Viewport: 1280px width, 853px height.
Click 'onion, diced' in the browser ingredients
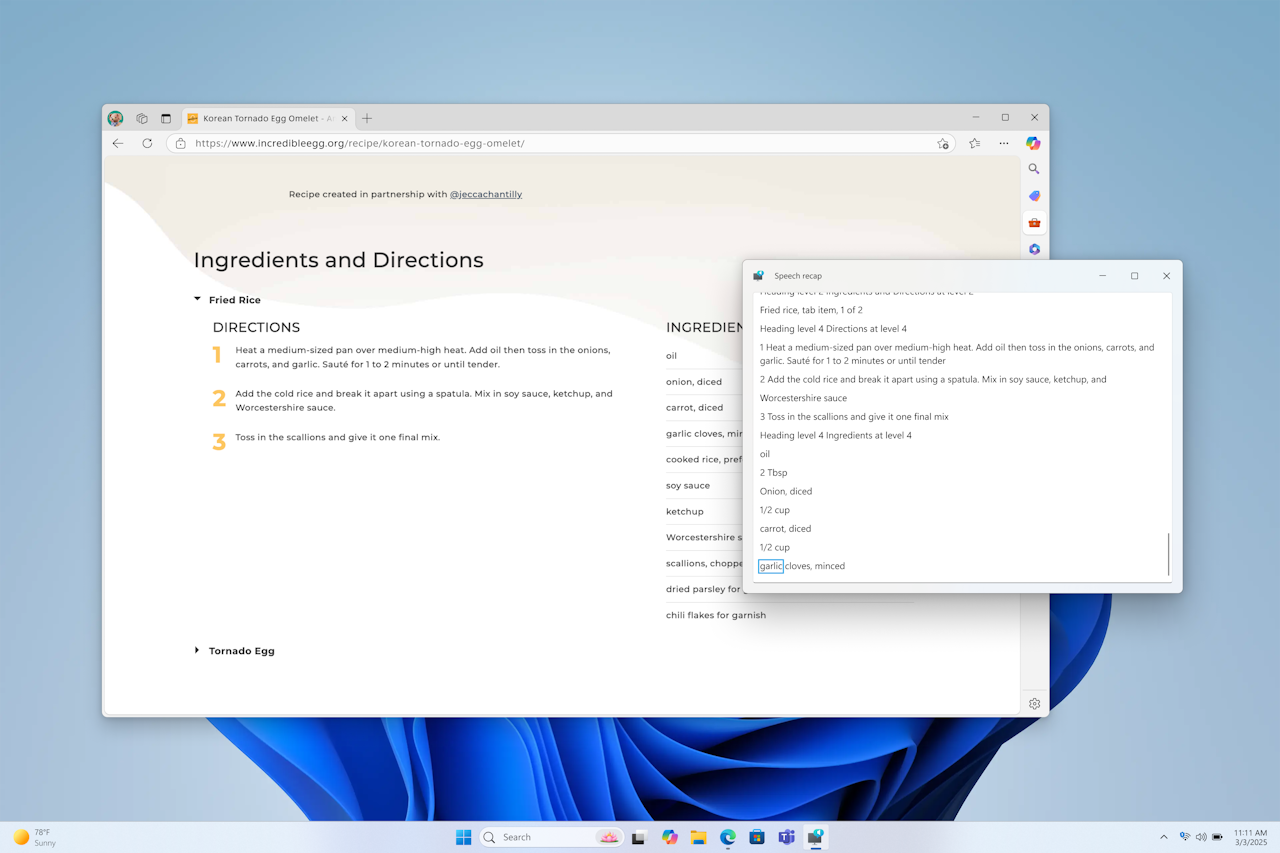click(694, 382)
